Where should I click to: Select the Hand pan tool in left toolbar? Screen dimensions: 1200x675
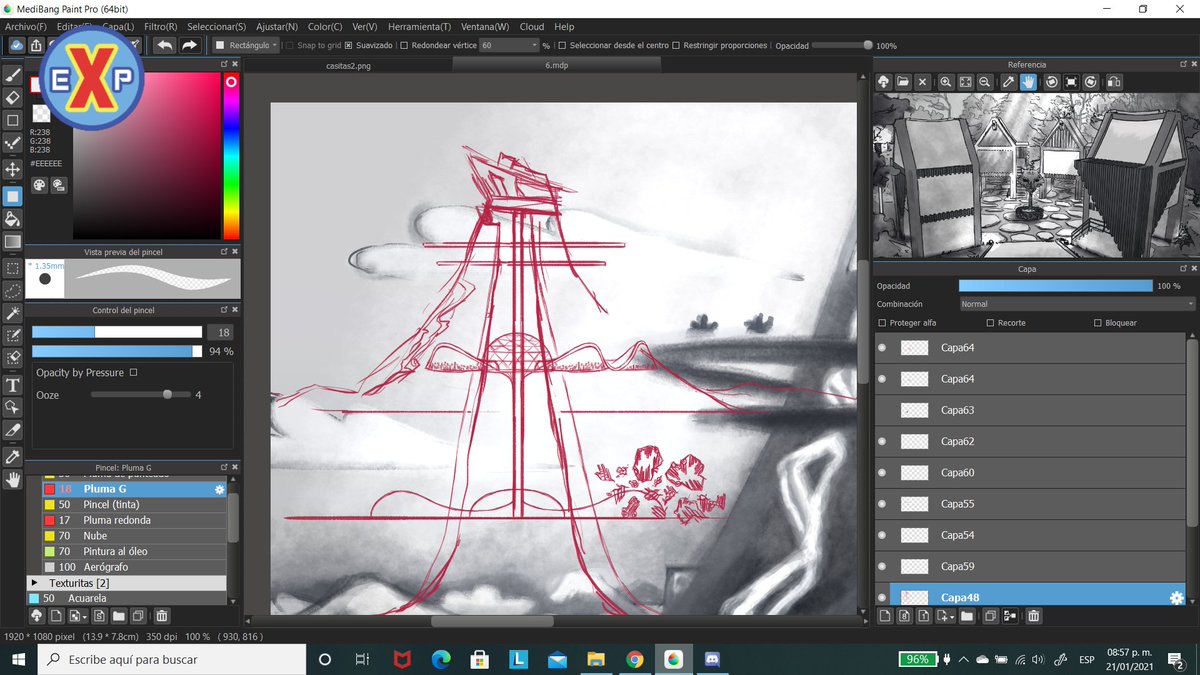point(13,480)
